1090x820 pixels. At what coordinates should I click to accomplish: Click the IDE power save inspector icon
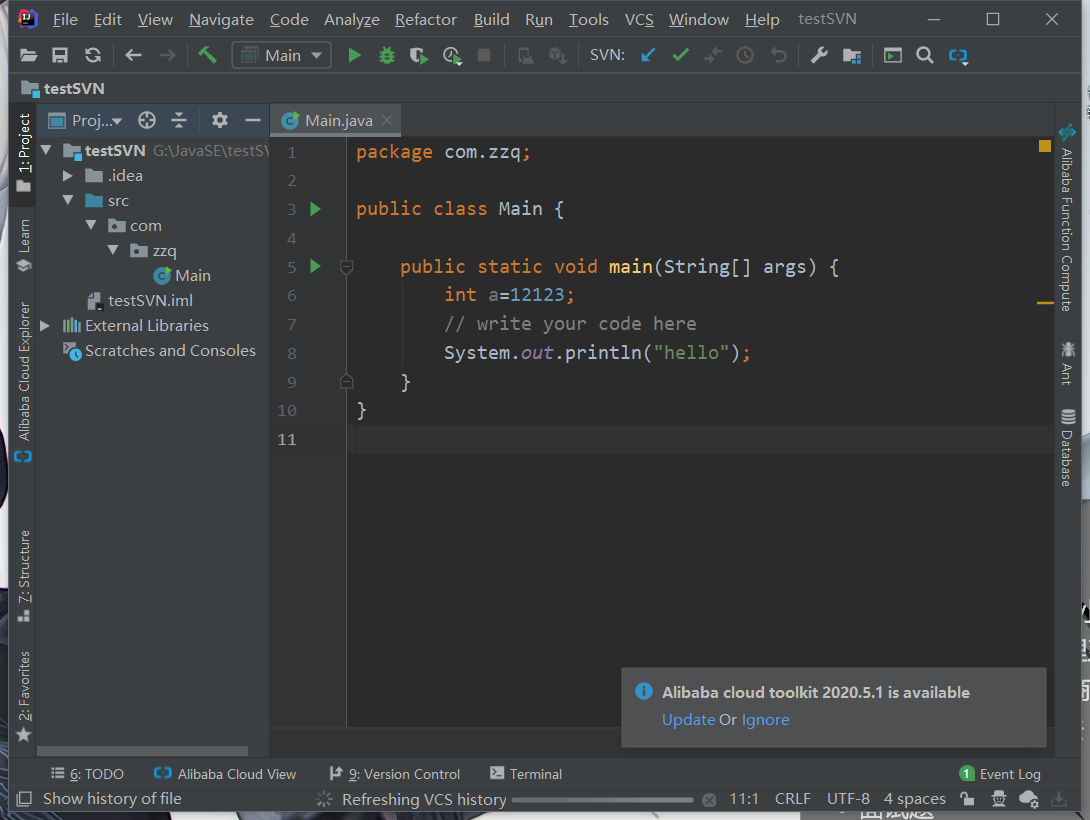(999, 798)
